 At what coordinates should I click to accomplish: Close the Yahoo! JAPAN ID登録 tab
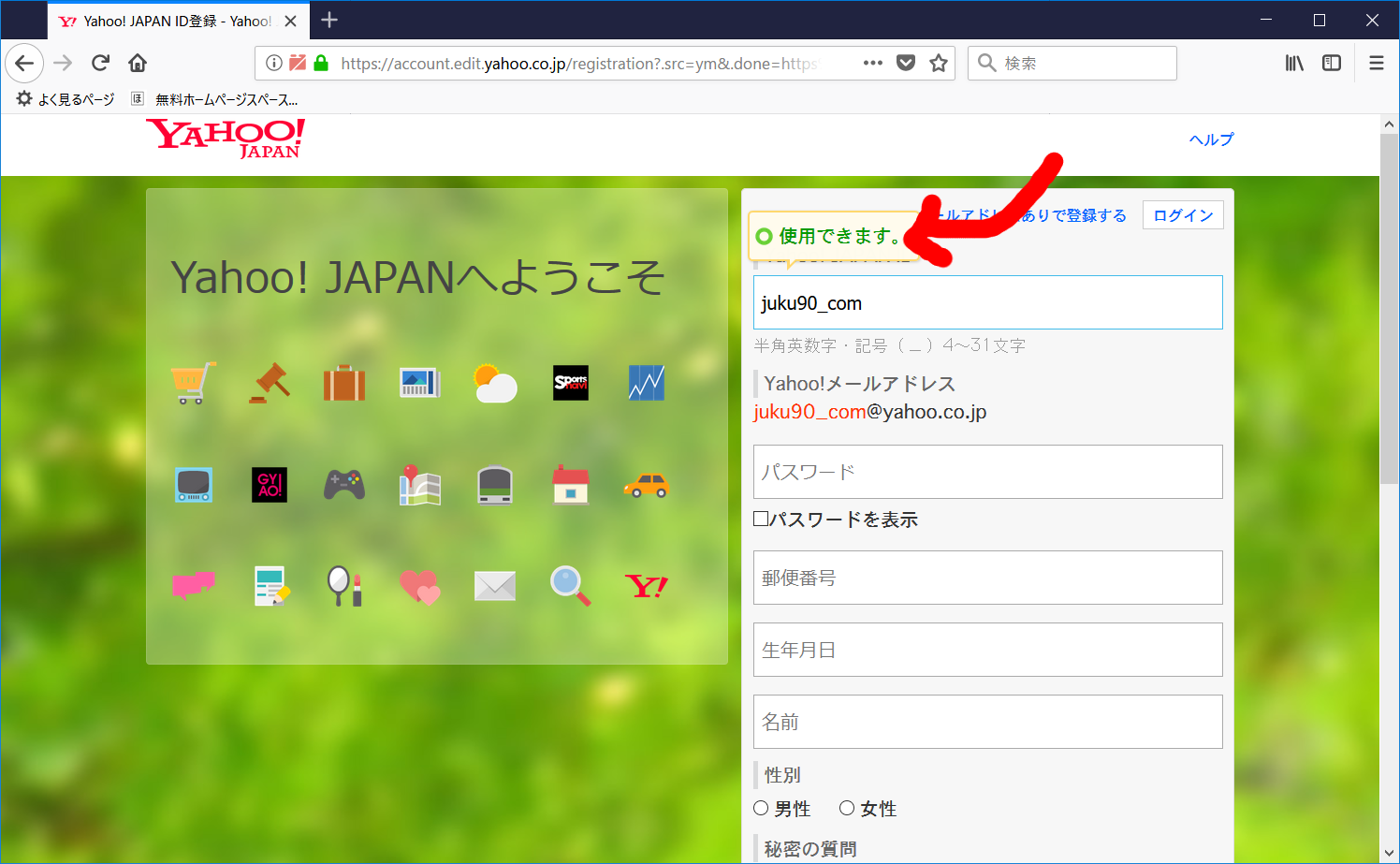click(x=291, y=21)
